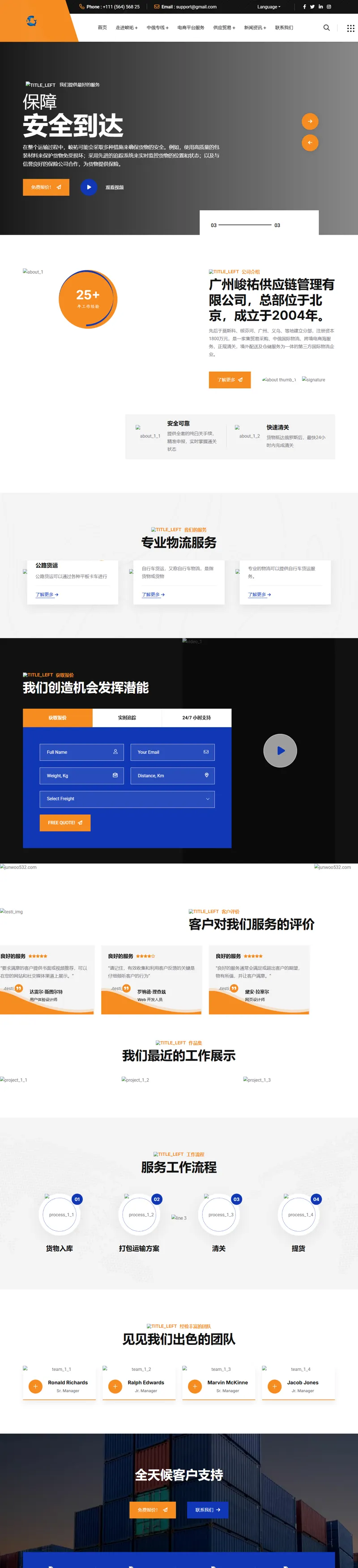
Task: Click the bottom 联系我们 blue button
Action: [208, 1510]
